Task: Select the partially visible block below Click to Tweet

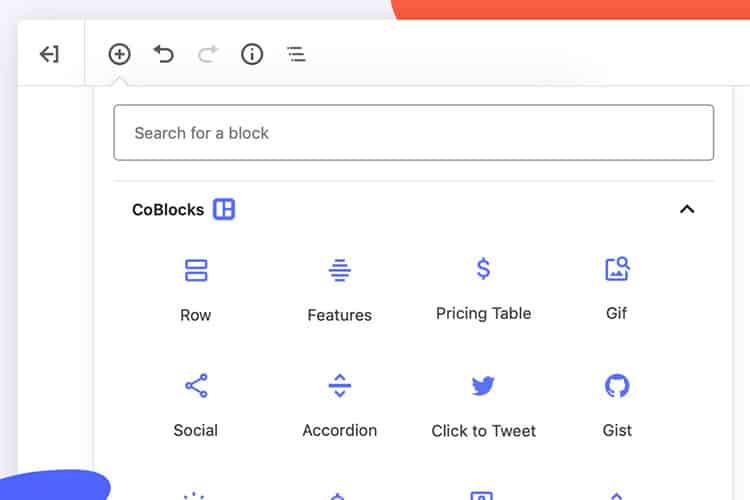Action: (483, 494)
